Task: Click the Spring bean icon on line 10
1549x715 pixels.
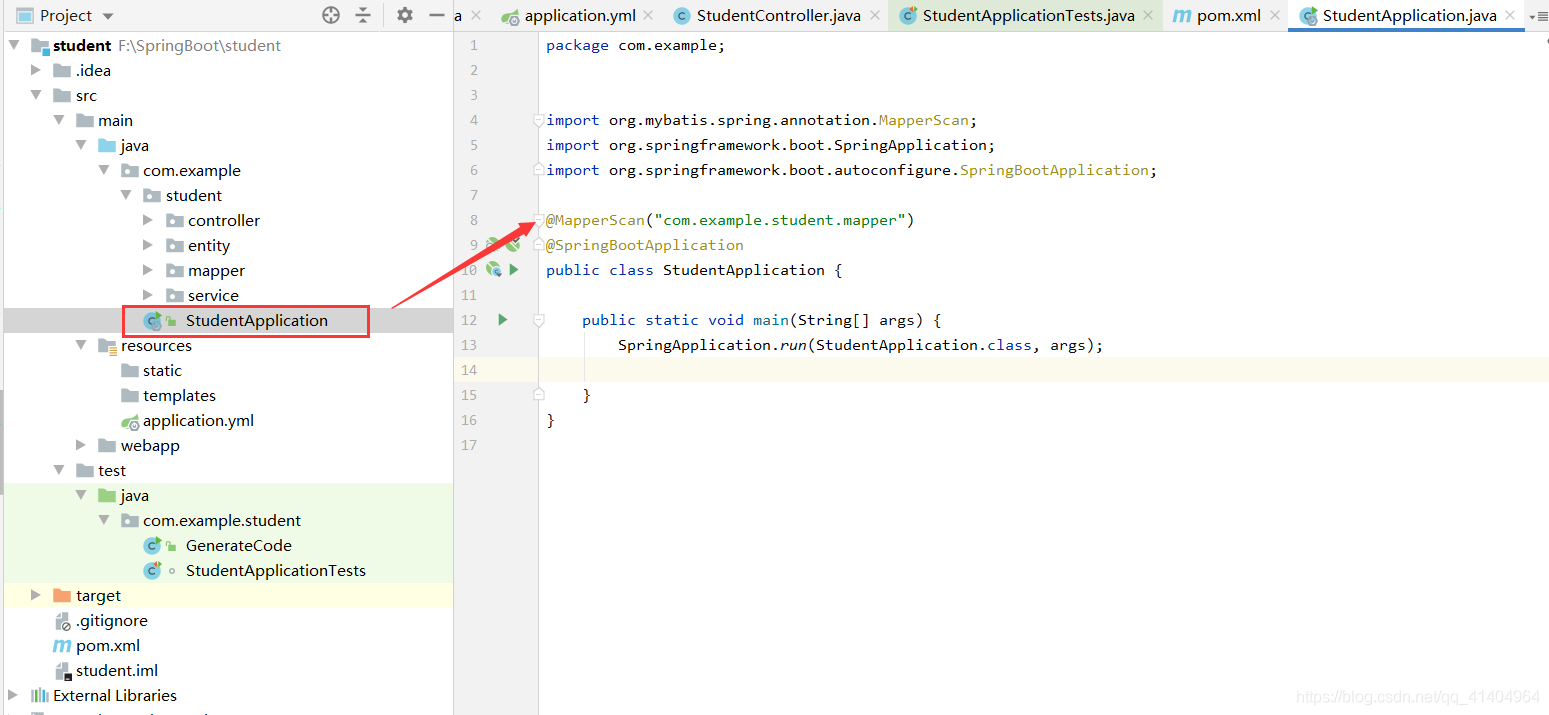Action: click(493, 269)
